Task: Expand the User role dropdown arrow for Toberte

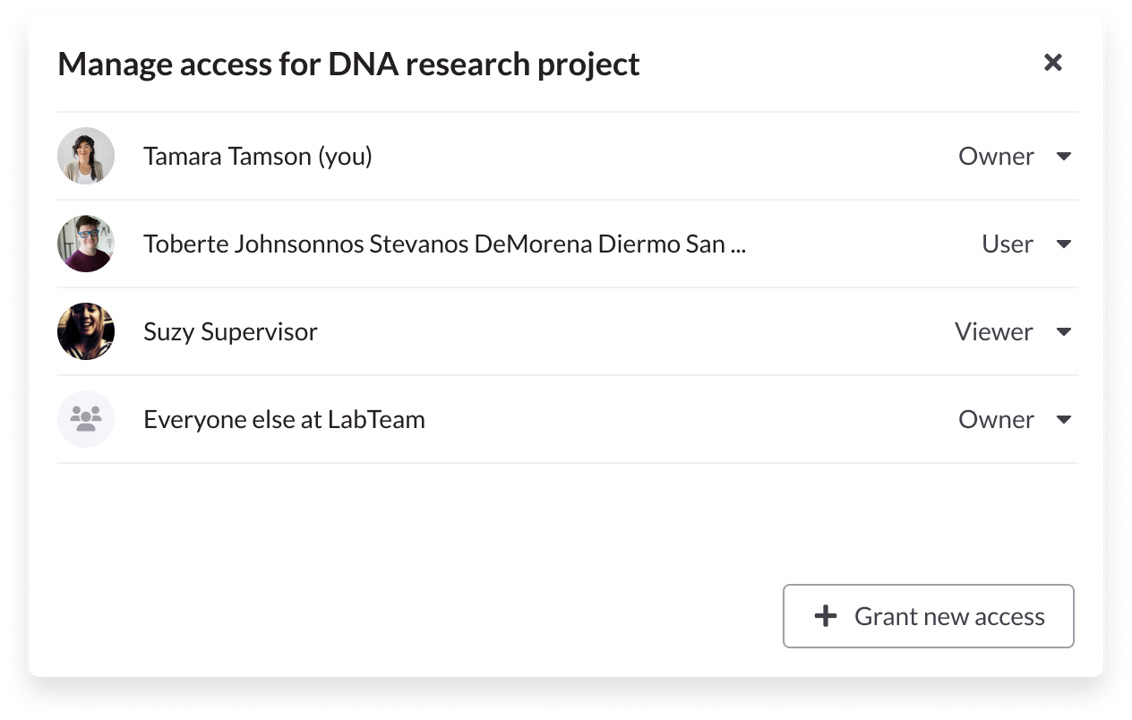Action: [x=1063, y=244]
